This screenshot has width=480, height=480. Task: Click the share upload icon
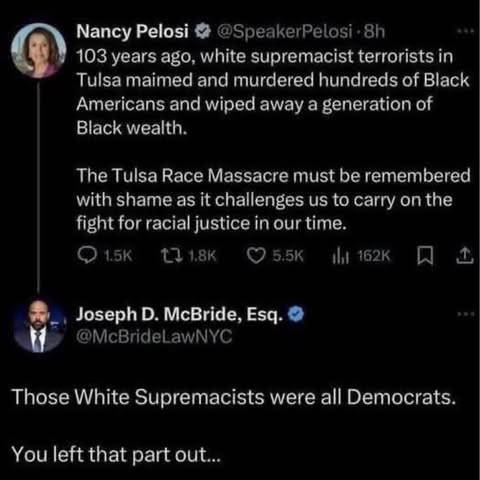click(x=465, y=256)
